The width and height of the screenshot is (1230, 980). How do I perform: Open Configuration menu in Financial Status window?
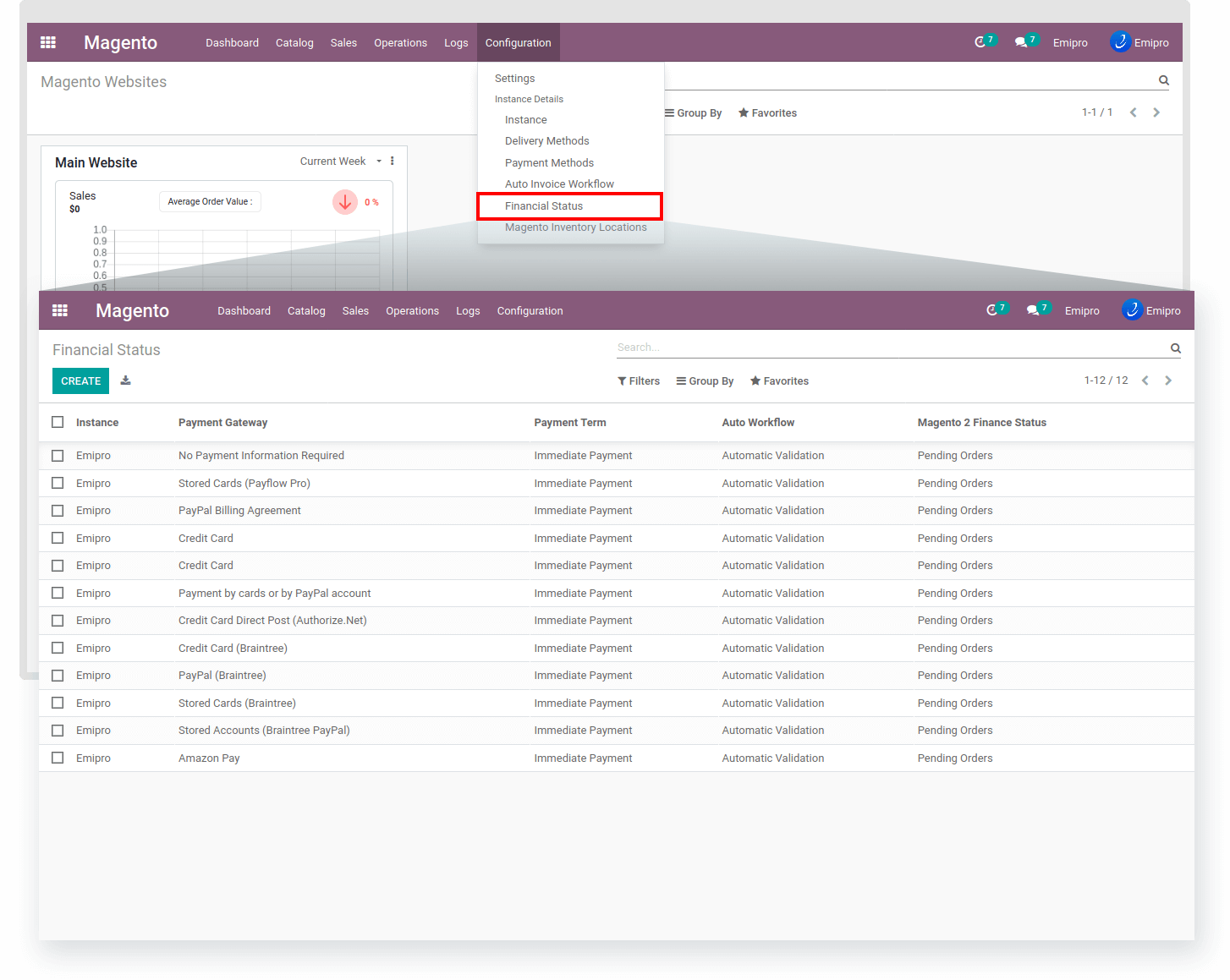coord(530,311)
